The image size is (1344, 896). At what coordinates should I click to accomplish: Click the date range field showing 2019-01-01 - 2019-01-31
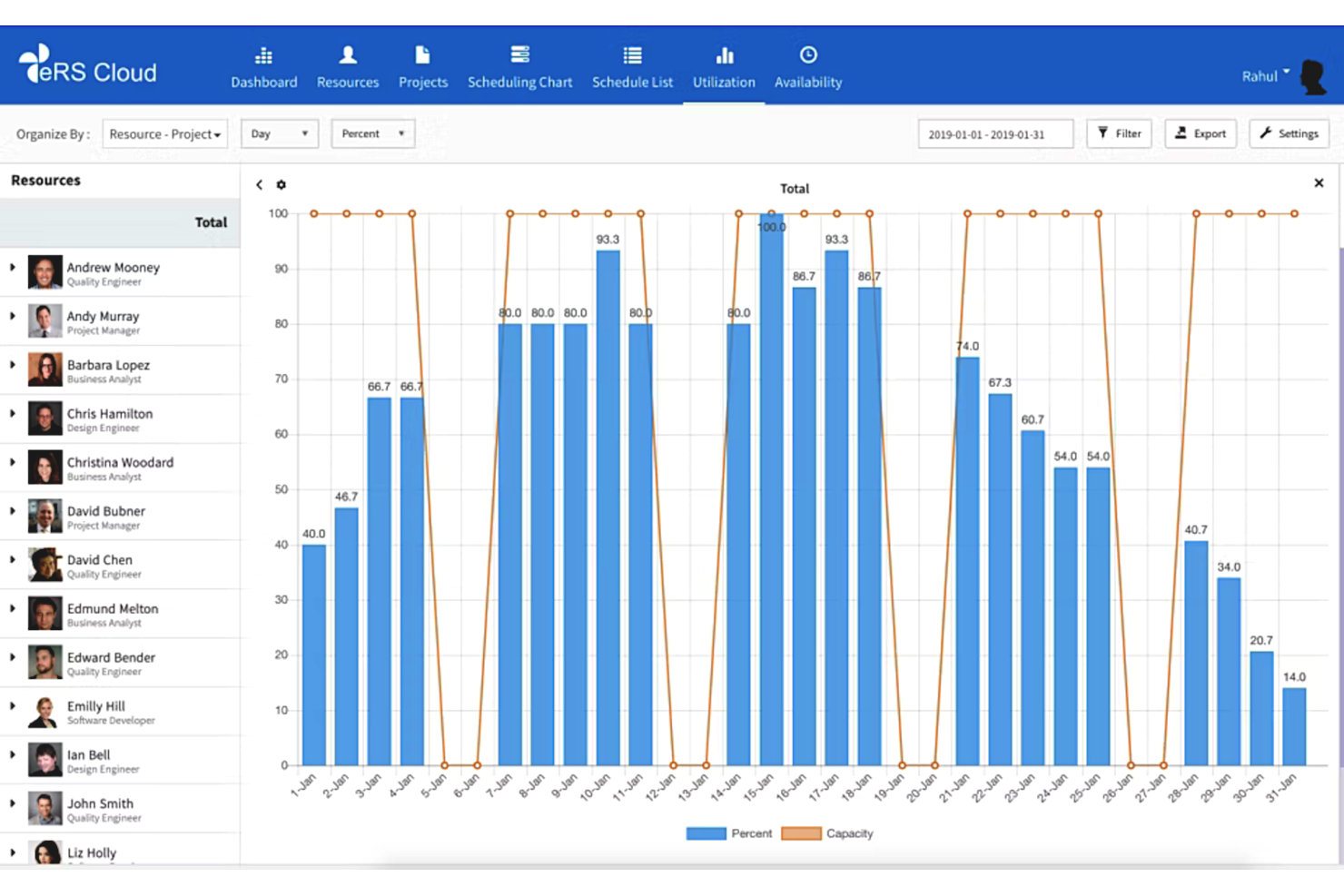tap(995, 133)
